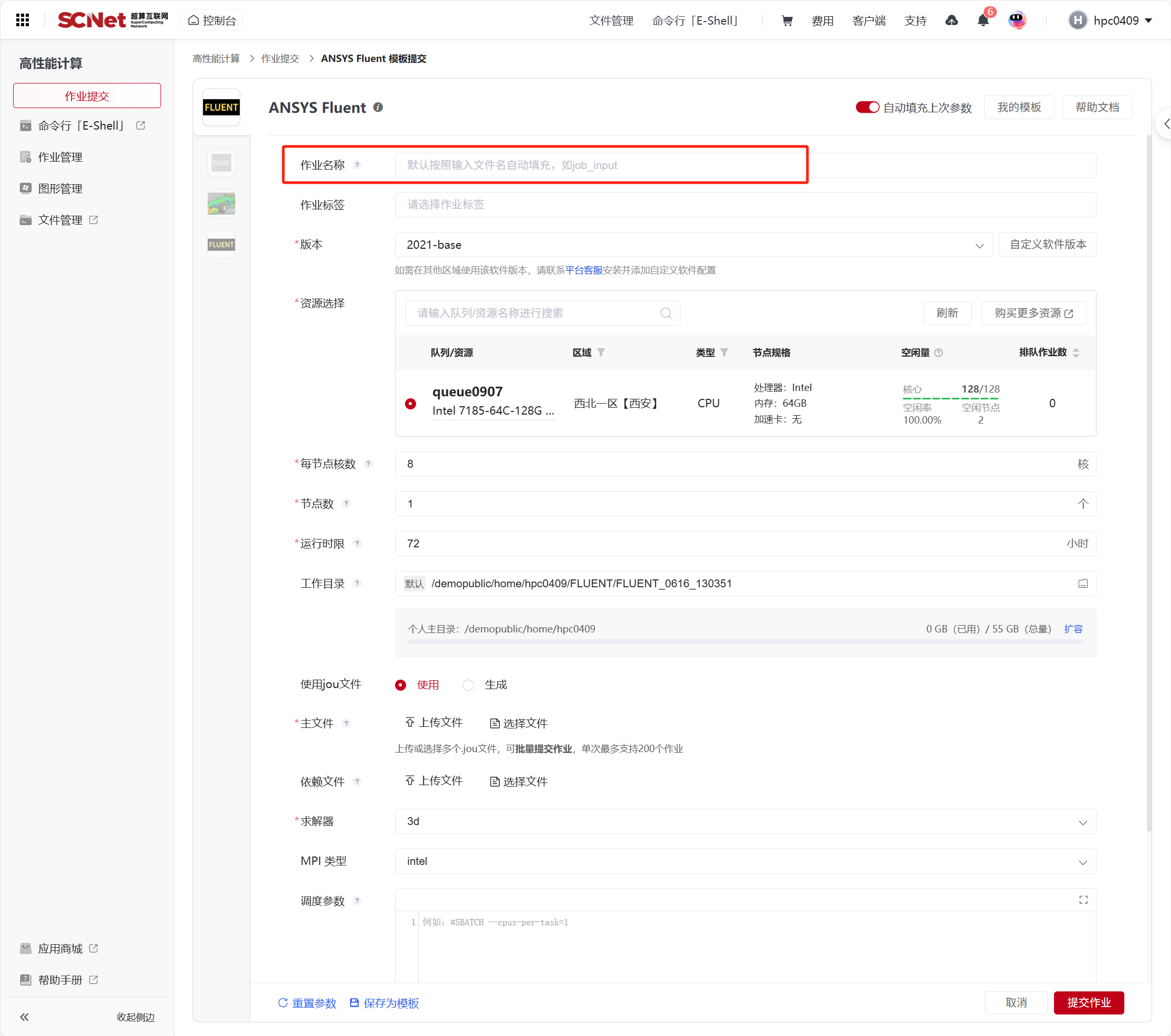Expand the 调度参数 editor fullscreen icon
Viewport: 1171px width, 1036px height.
1083,900
